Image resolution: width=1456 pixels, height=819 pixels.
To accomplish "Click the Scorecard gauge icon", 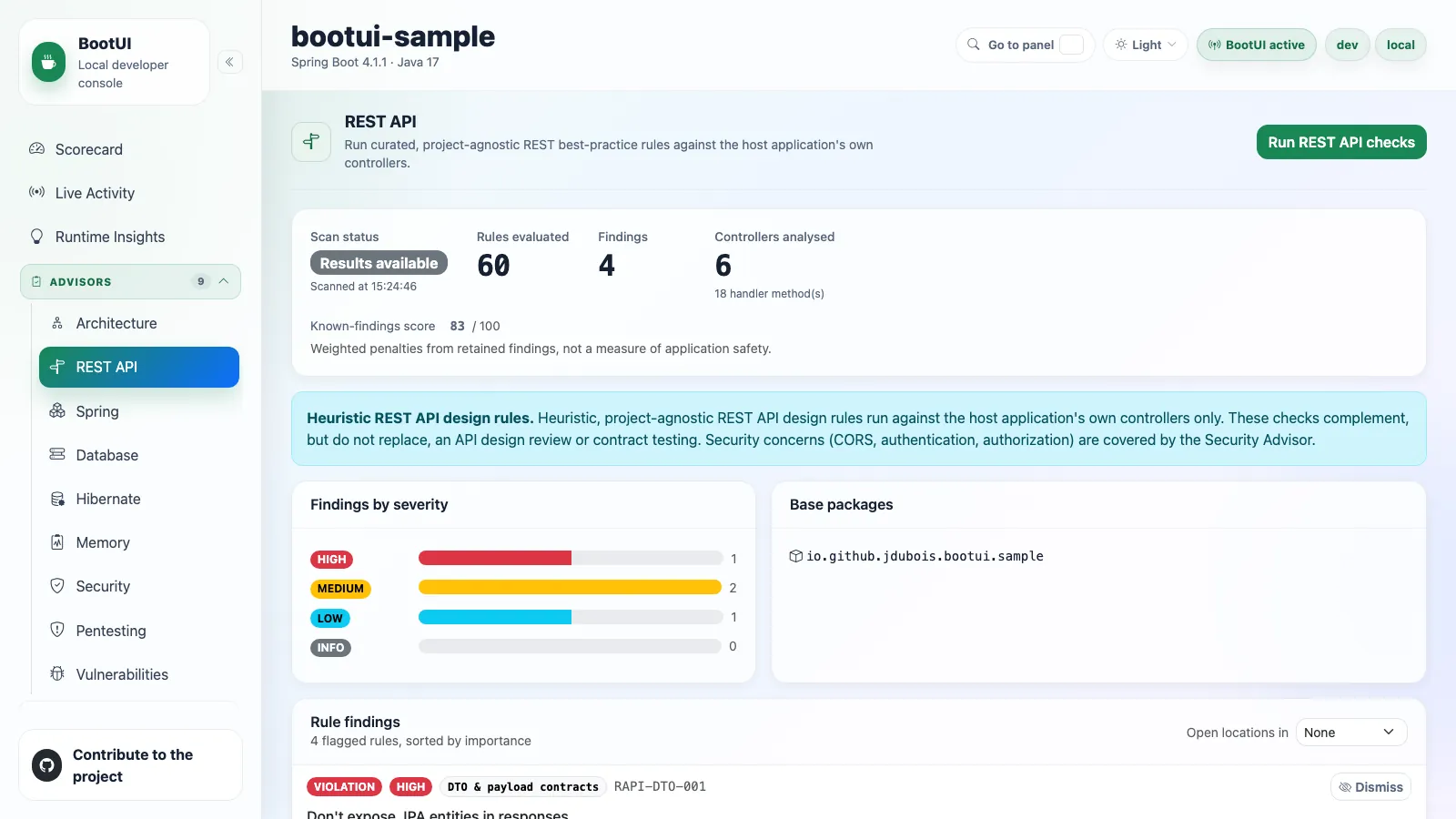I will pos(37,148).
